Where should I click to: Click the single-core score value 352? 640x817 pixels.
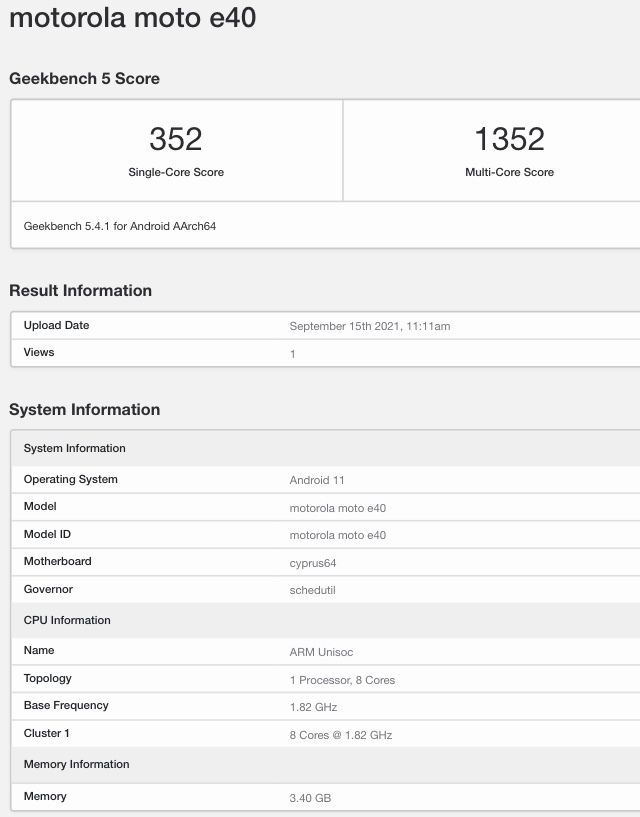(176, 139)
